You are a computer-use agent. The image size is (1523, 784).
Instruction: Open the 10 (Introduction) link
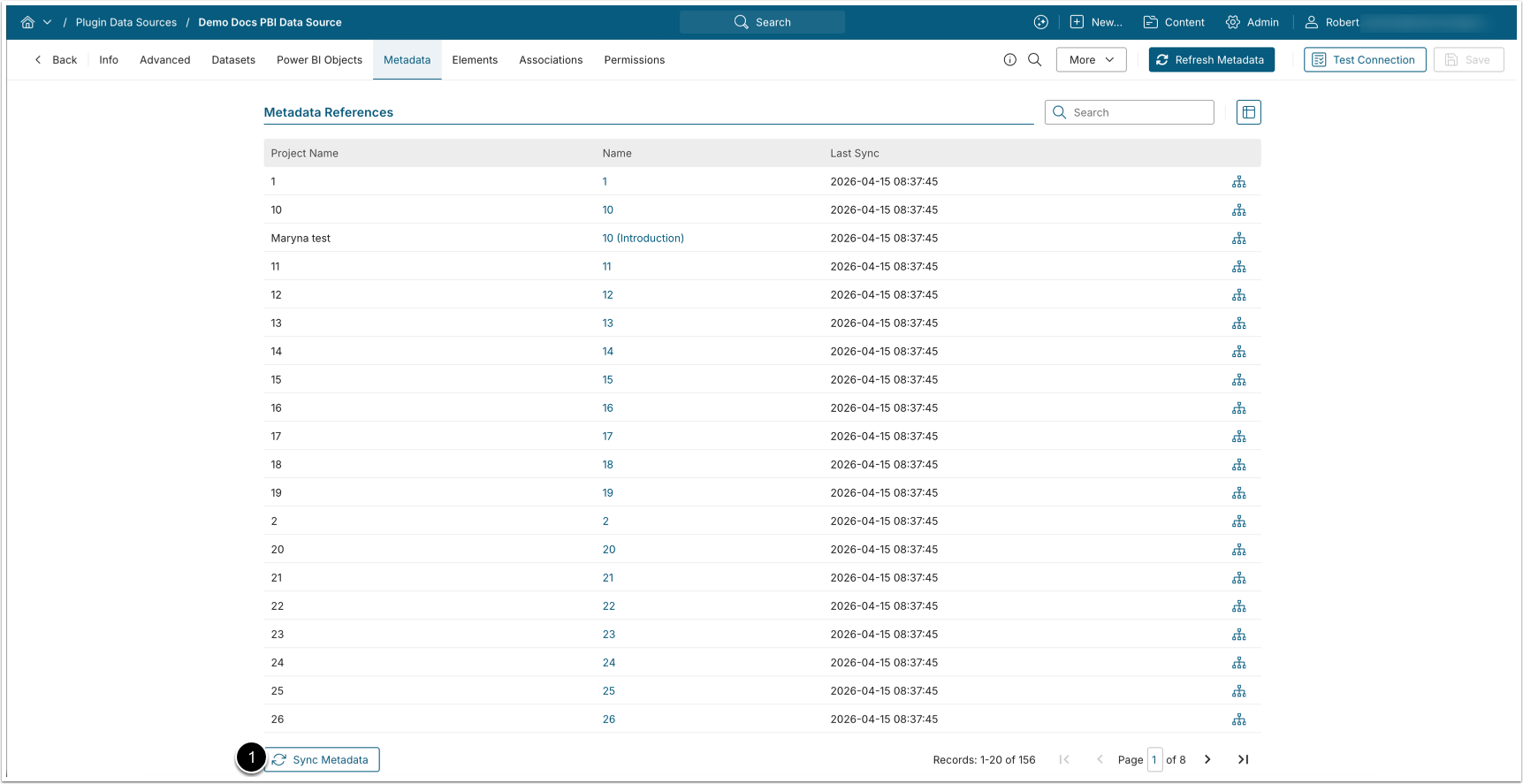(643, 239)
